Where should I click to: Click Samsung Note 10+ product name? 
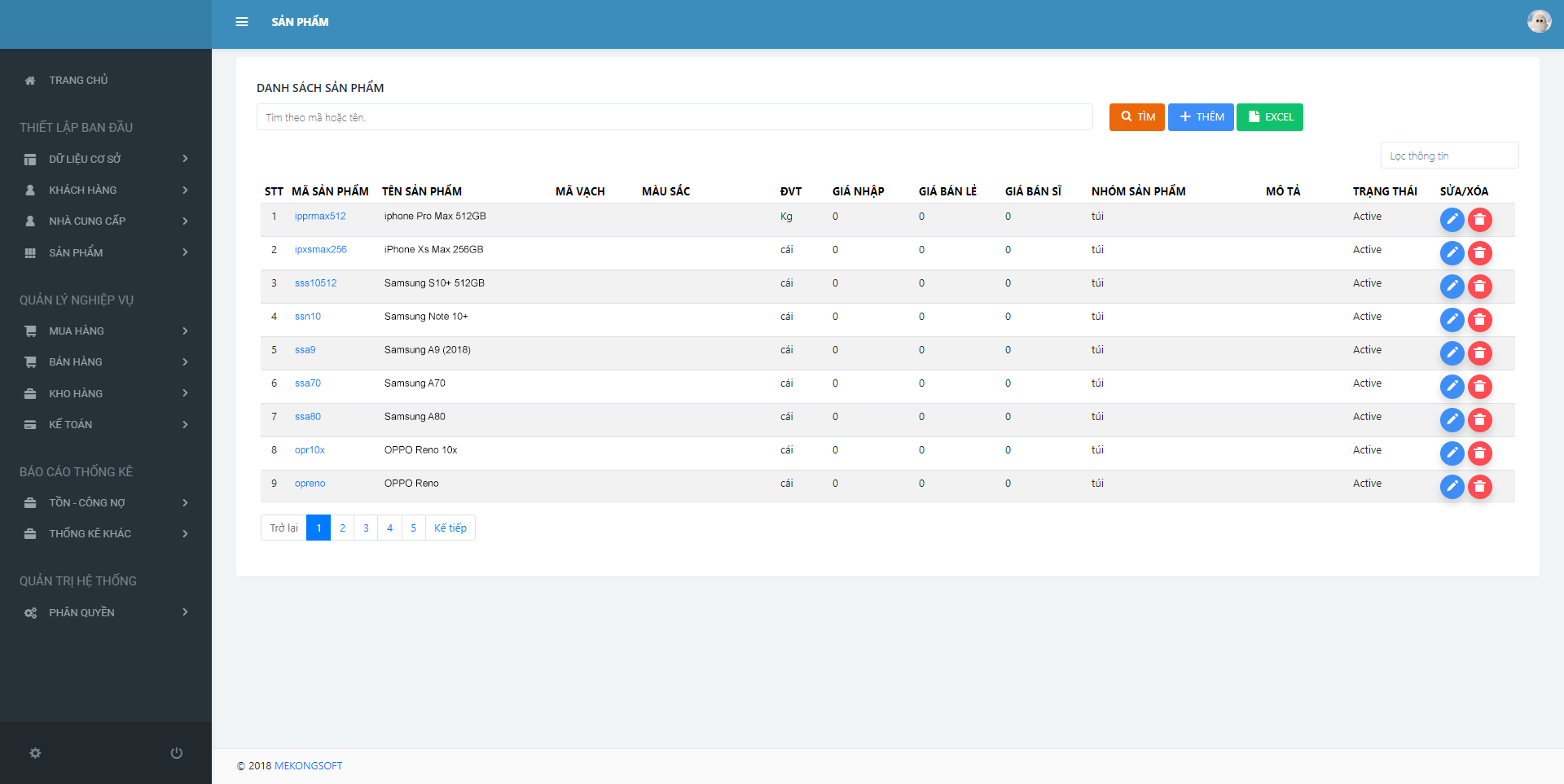tap(426, 317)
